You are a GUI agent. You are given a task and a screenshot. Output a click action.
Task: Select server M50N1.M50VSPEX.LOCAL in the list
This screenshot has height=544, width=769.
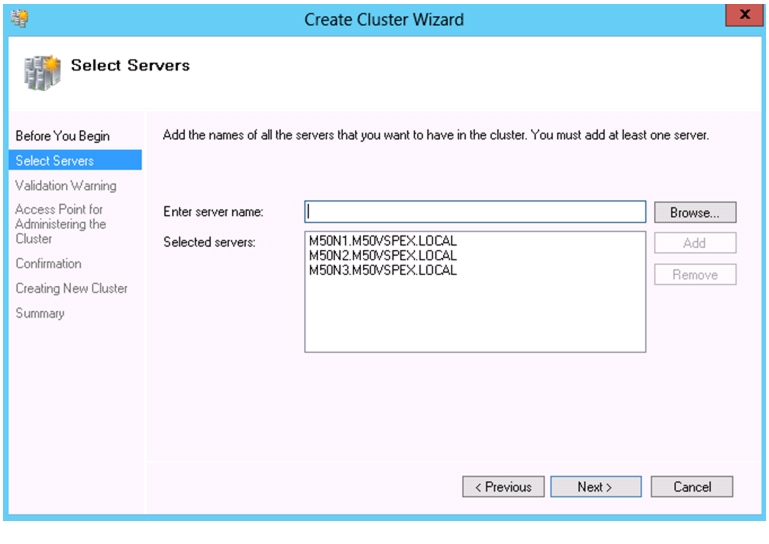pyautogui.click(x=383, y=241)
